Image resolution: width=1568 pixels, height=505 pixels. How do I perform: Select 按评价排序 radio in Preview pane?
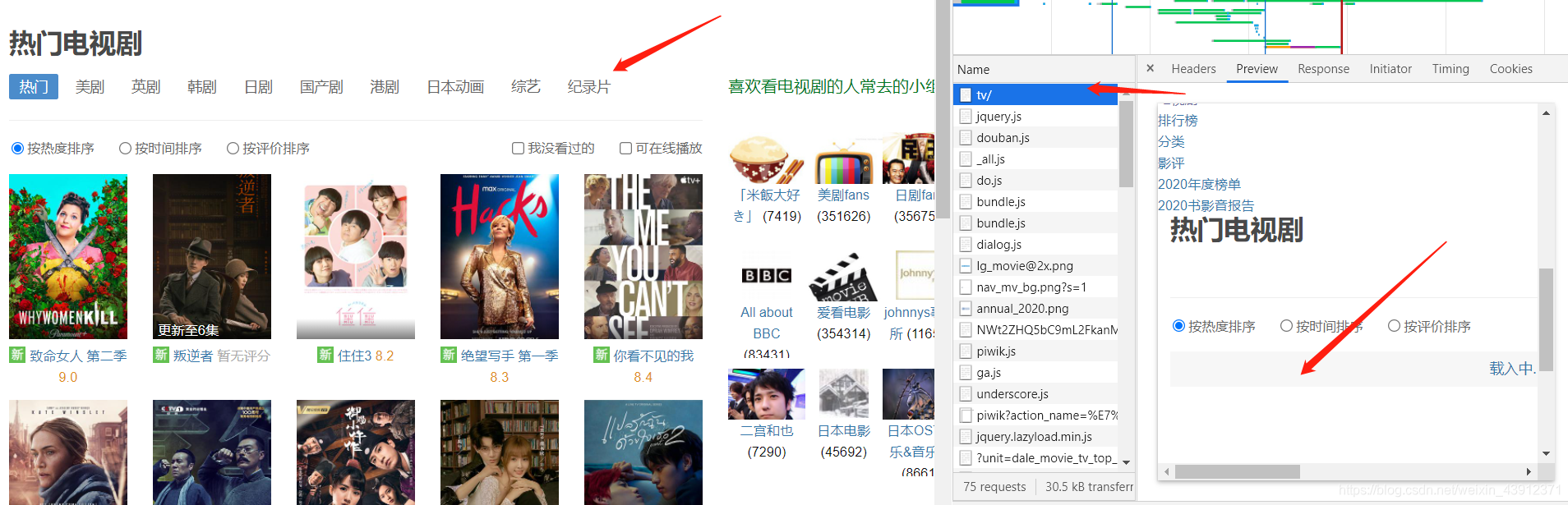(x=1394, y=326)
